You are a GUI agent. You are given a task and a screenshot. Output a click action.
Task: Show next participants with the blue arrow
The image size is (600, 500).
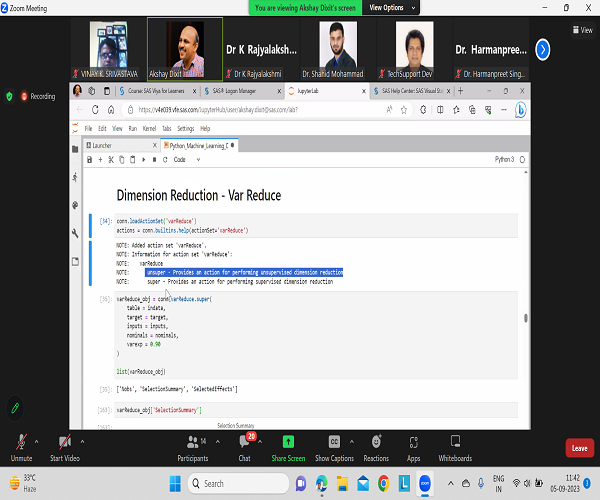[542, 50]
